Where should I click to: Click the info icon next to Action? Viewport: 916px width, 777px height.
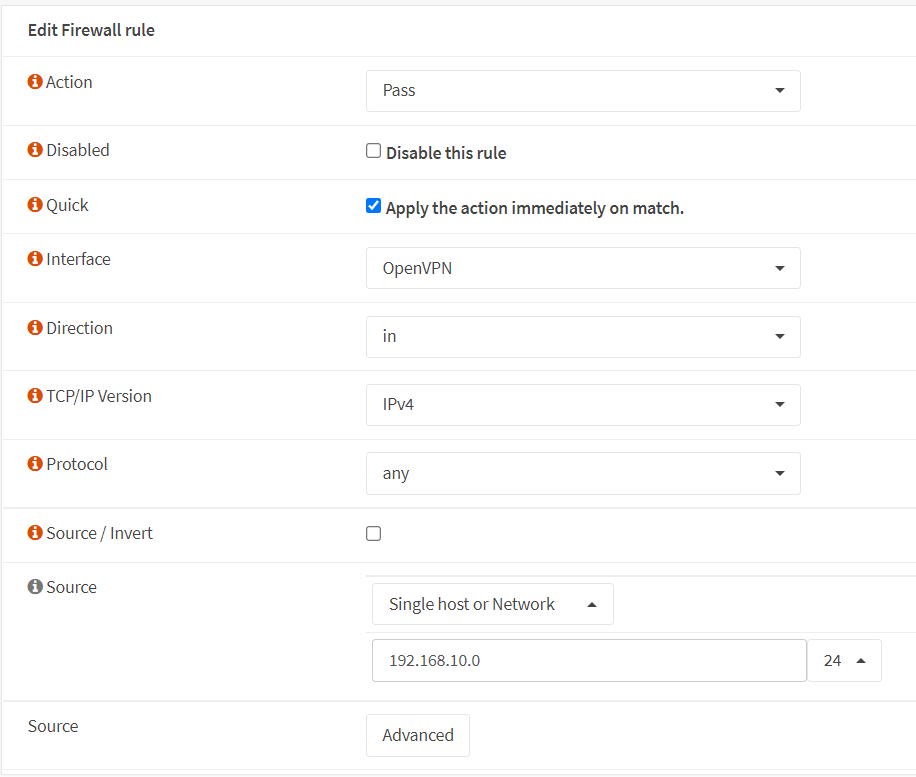[36, 82]
